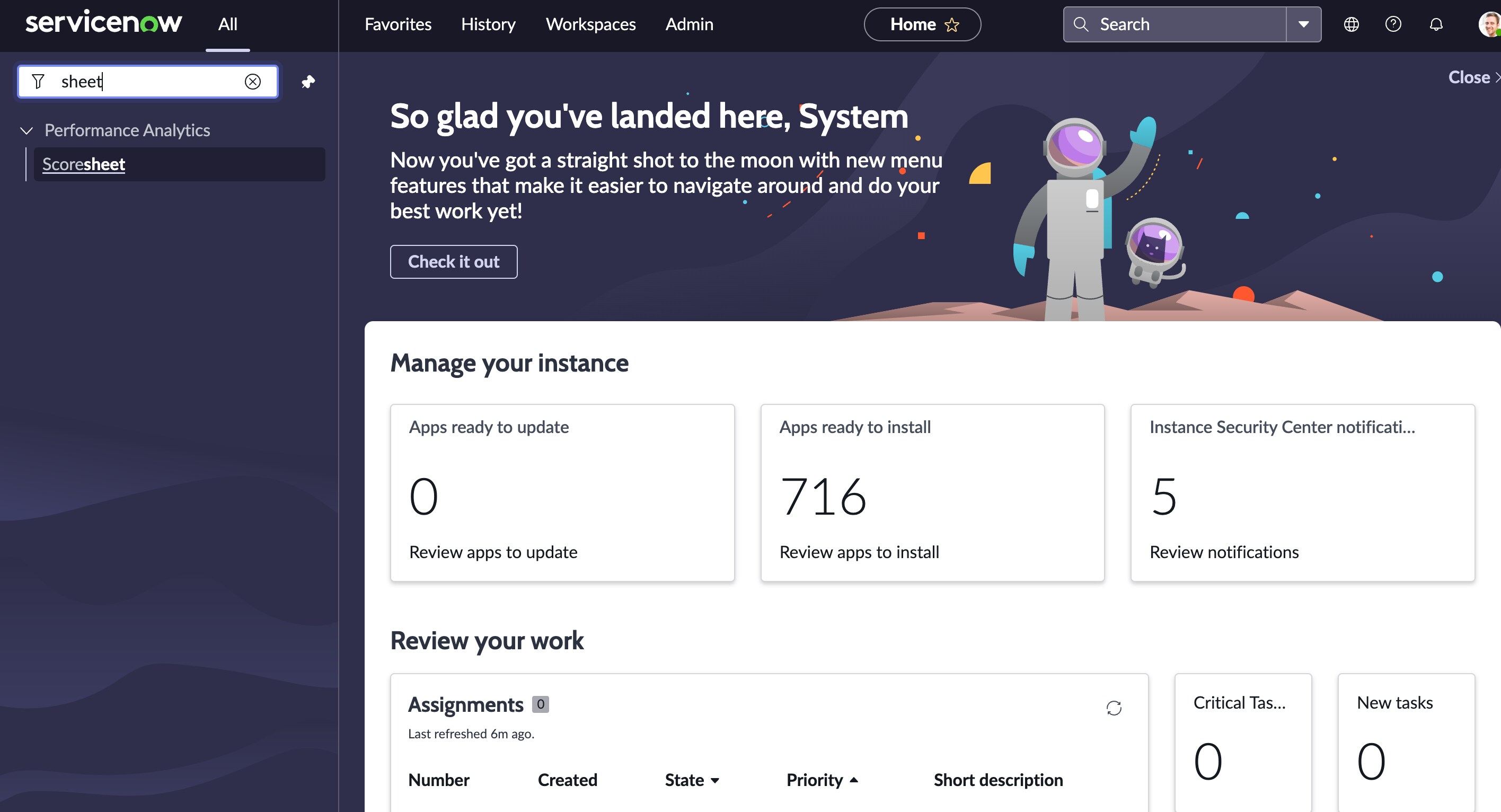Click the filter funnel icon
This screenshot has height=812, width=1501.
(x=38, y=82)
